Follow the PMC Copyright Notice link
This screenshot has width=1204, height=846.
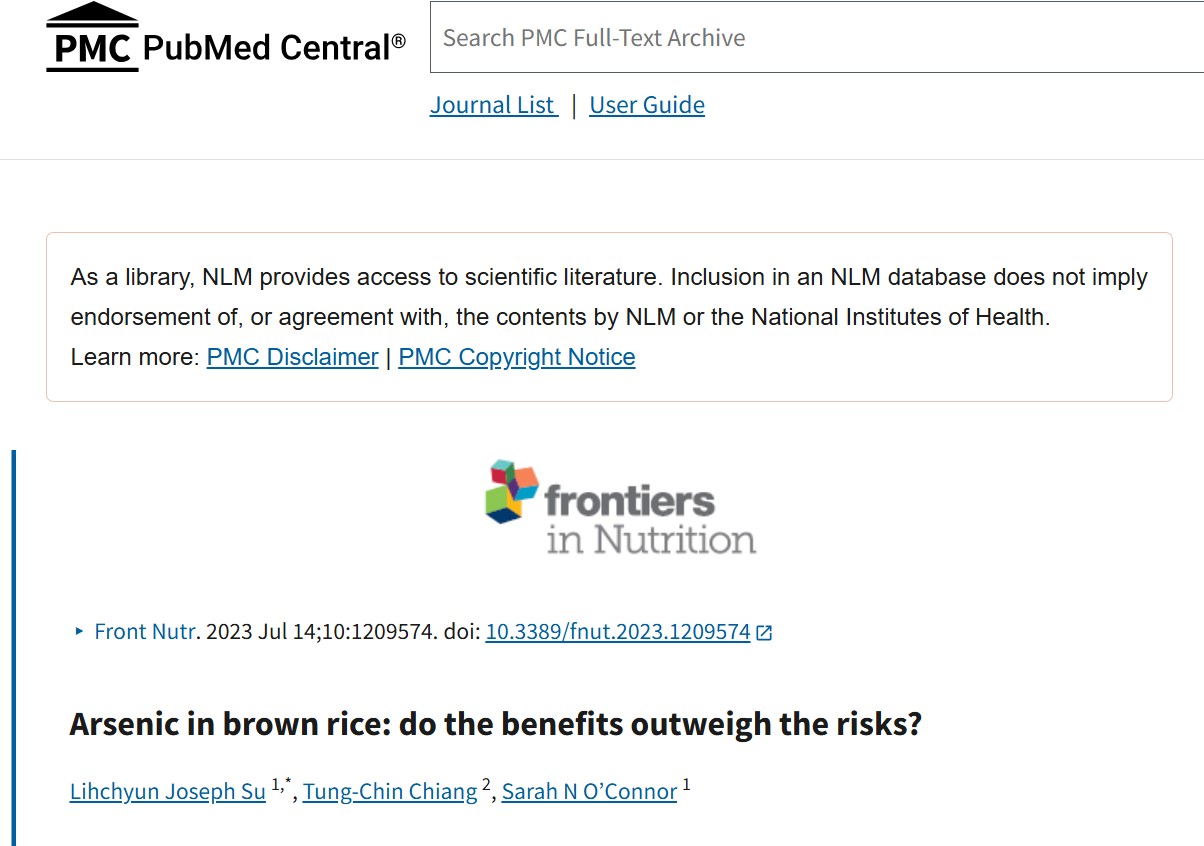click(x=516, y=357)
